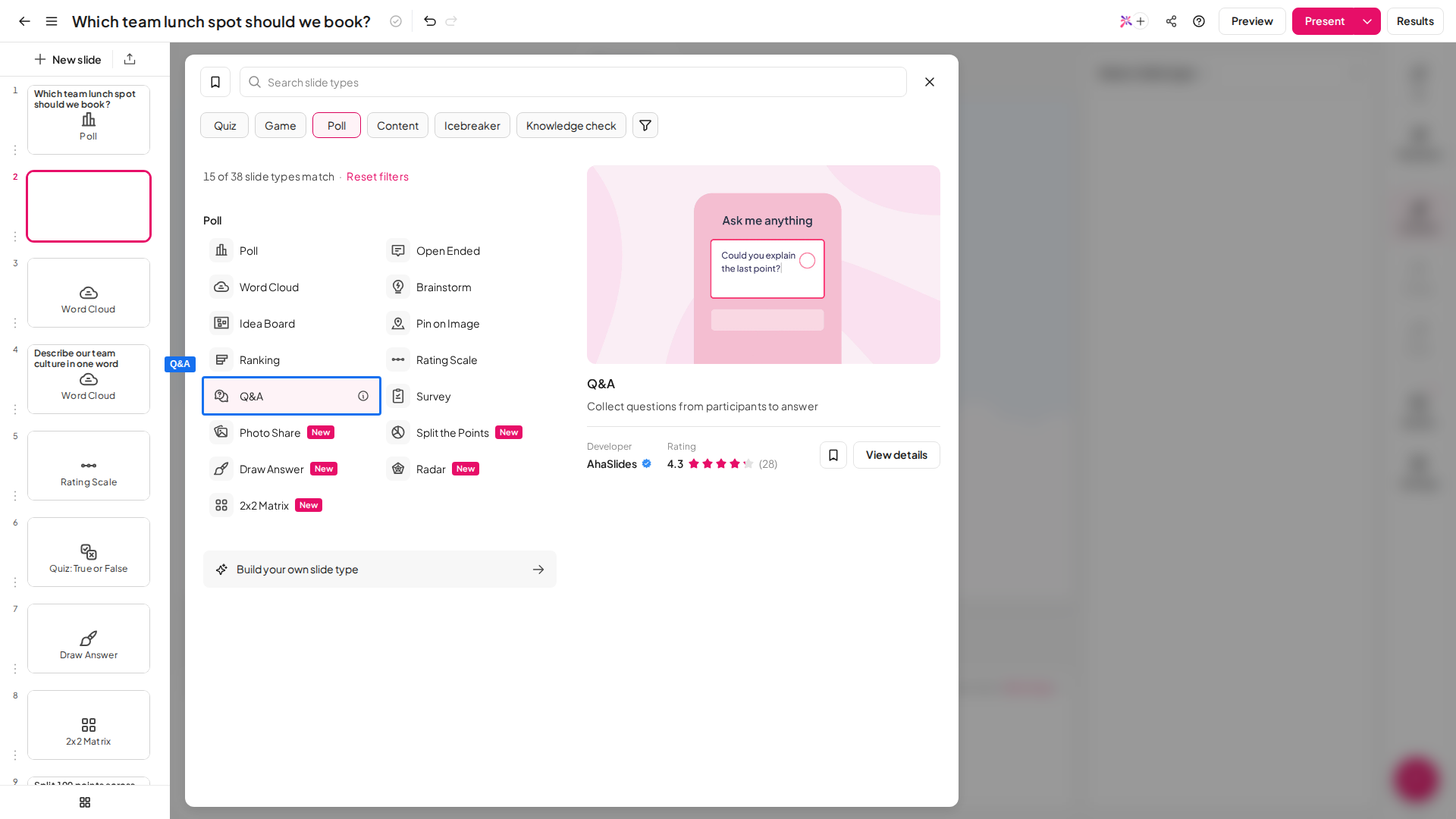Choose the Split the Points slide type
The height and width of the screenshot is (819, 1456).
click(468, 432)
